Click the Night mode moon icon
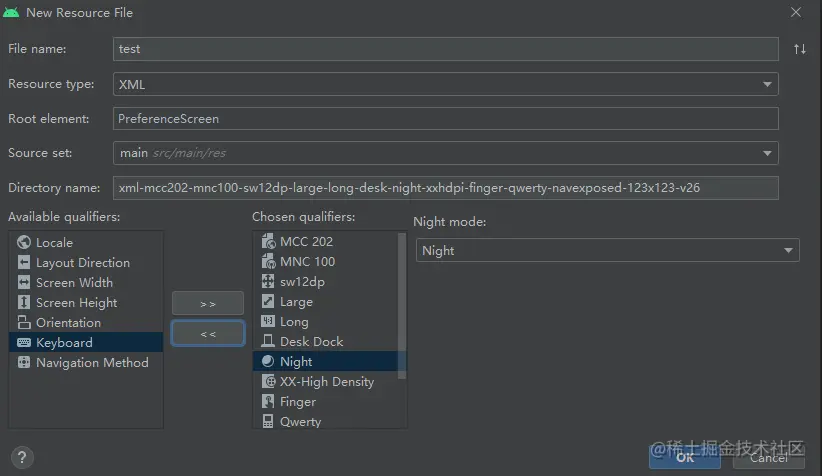This screenshot has width=822, height=476. 268,361
